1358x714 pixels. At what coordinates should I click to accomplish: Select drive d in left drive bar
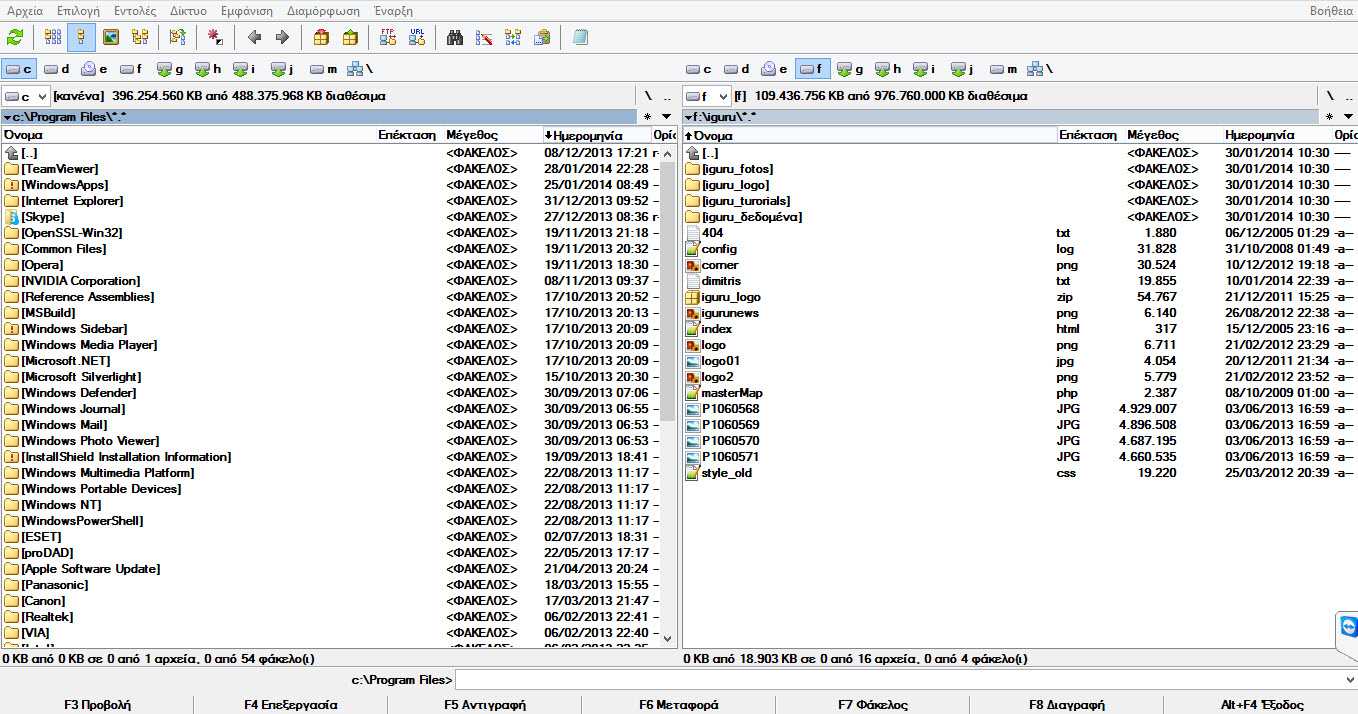click(57, 69)
